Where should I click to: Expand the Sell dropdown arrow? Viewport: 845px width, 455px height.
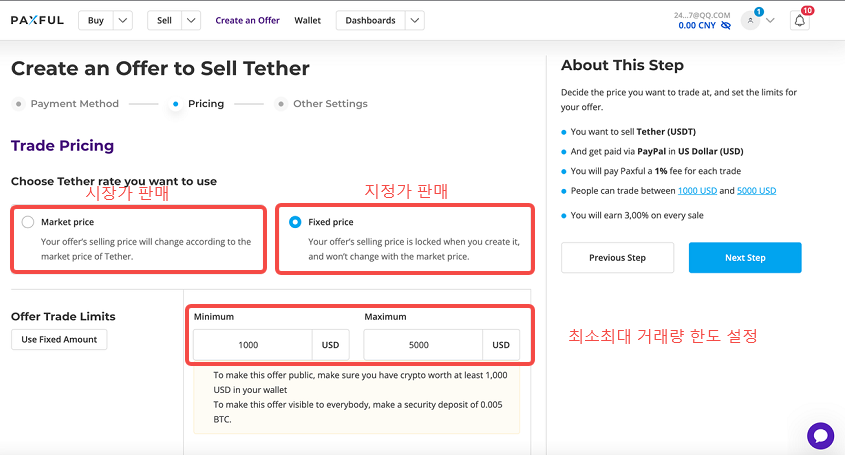pyautogui.click(x=191, y=20)
